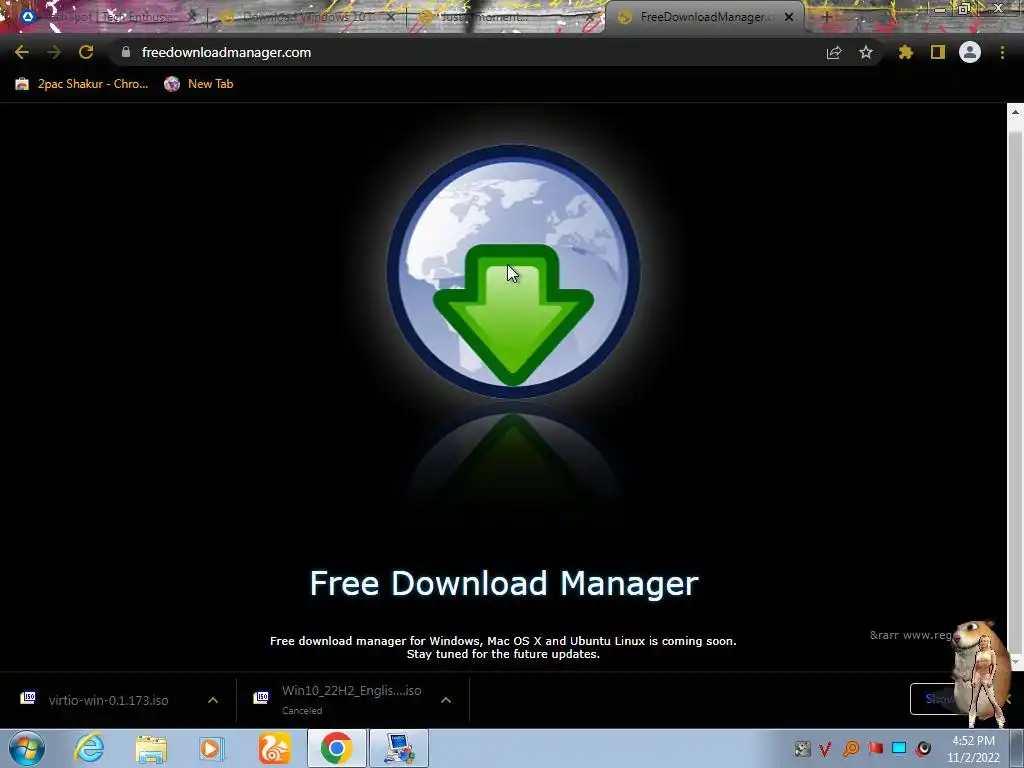This screenshot has height=768, width=1024.
Task: Switch to Google Chrome in taskbar
Action: pos(336,748)
